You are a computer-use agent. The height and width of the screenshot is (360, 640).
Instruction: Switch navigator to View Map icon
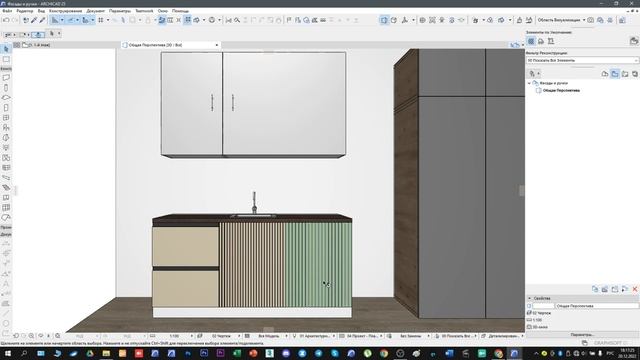[x=615, y=74]
